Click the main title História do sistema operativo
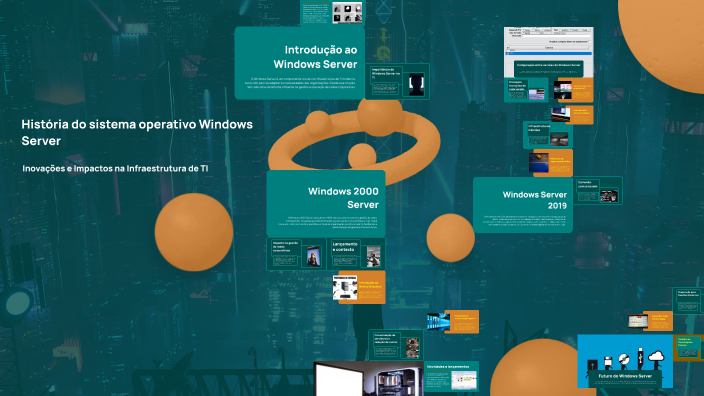 point(137,132)
